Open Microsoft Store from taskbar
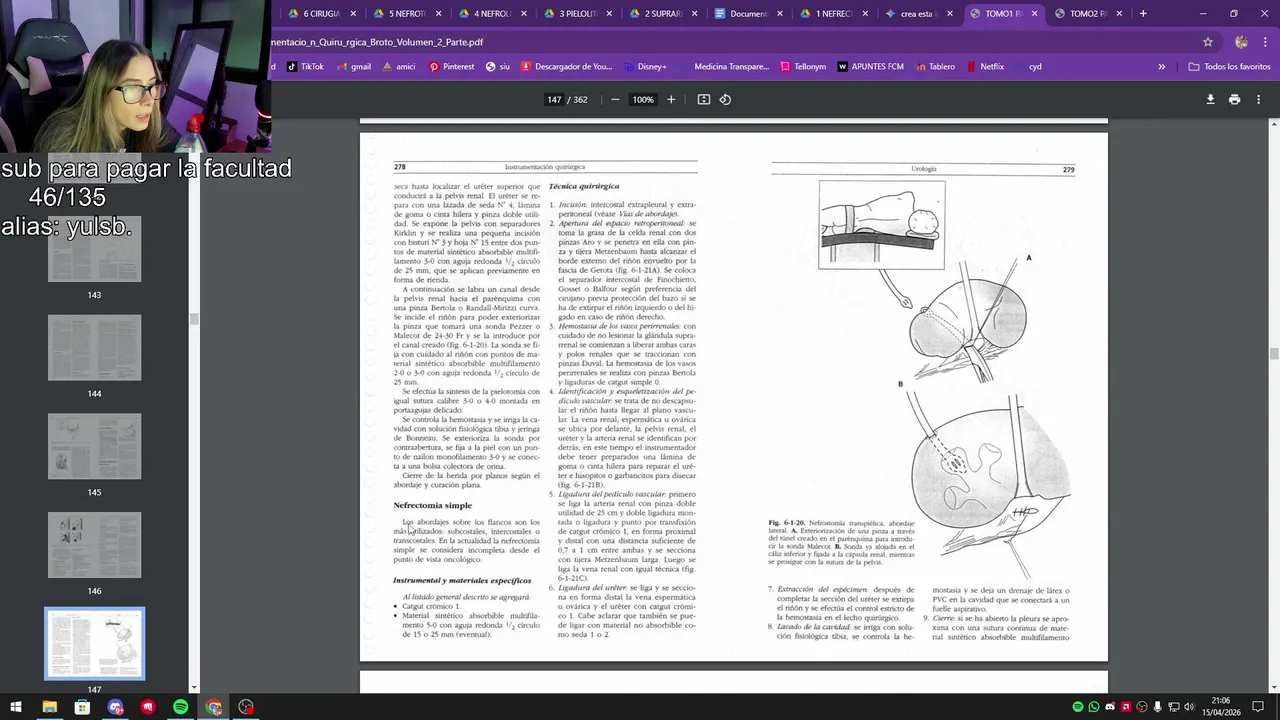Image resolution: width=1280 pixels, height=720 pixels. [x=82, y=707]
